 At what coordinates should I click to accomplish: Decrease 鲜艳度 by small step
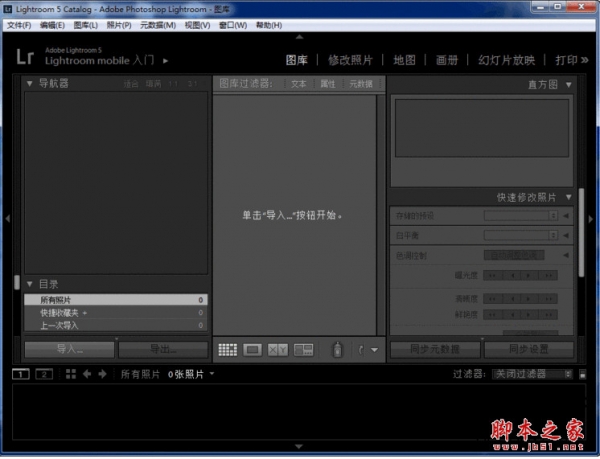click(511, 315)
